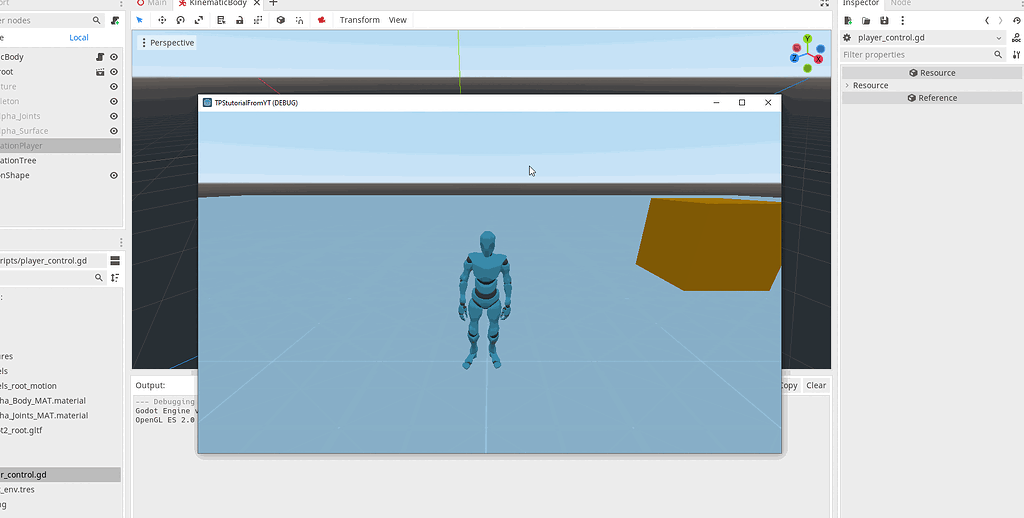Save the current resource floppy icon

(884, 21)
